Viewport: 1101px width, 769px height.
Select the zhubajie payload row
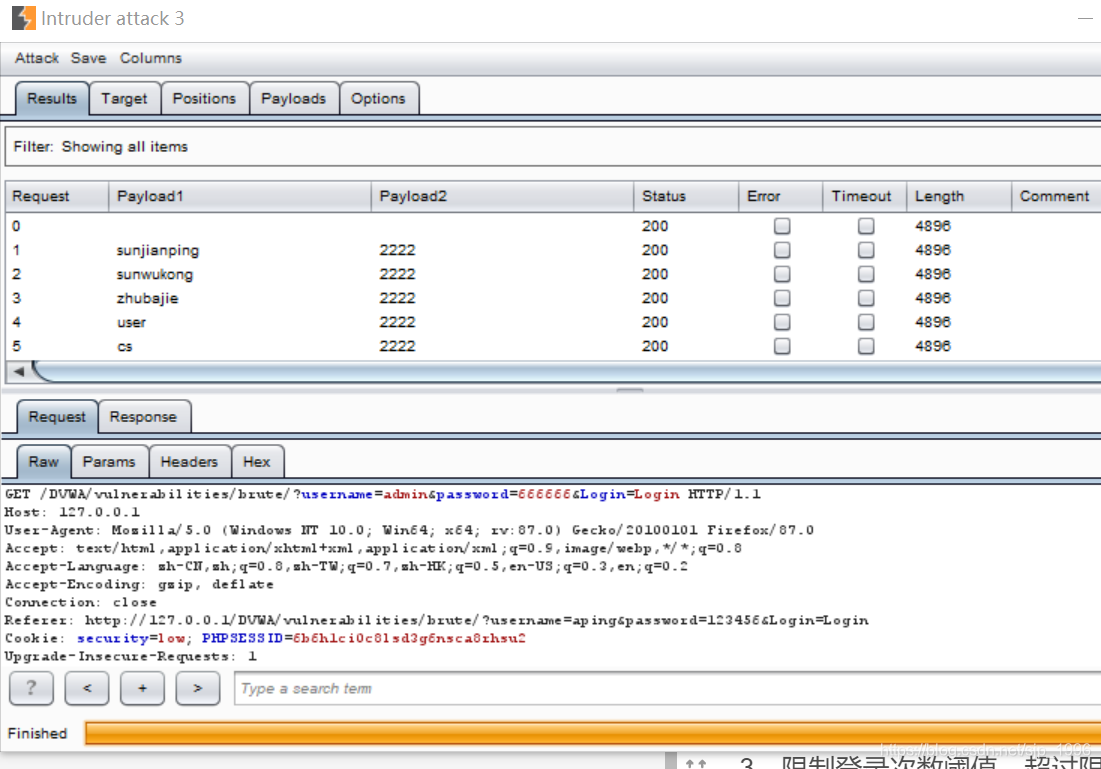click(x=553, y=298)
